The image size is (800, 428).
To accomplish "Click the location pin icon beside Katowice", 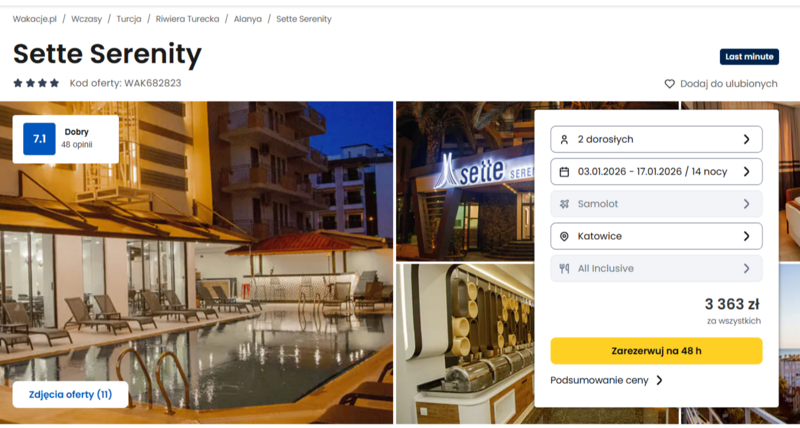I will pos(564,236).
